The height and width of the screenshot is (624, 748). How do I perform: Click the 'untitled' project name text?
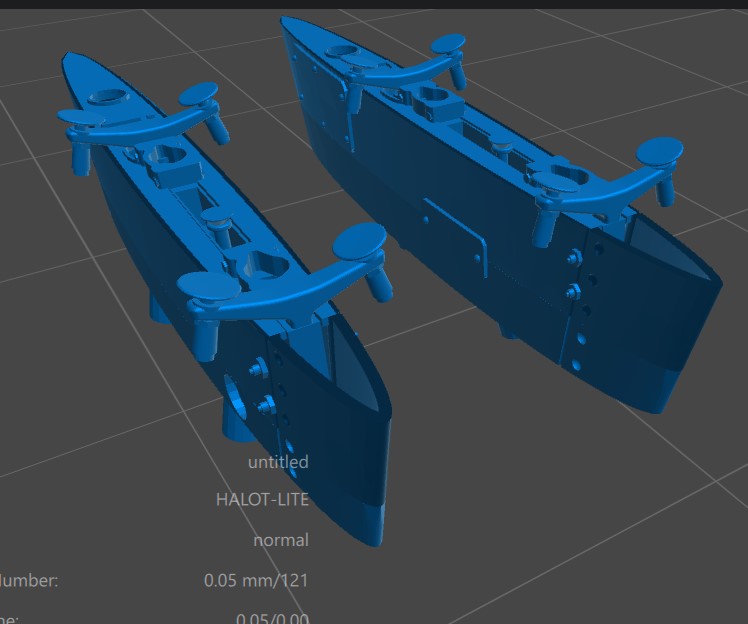point(278,462)
